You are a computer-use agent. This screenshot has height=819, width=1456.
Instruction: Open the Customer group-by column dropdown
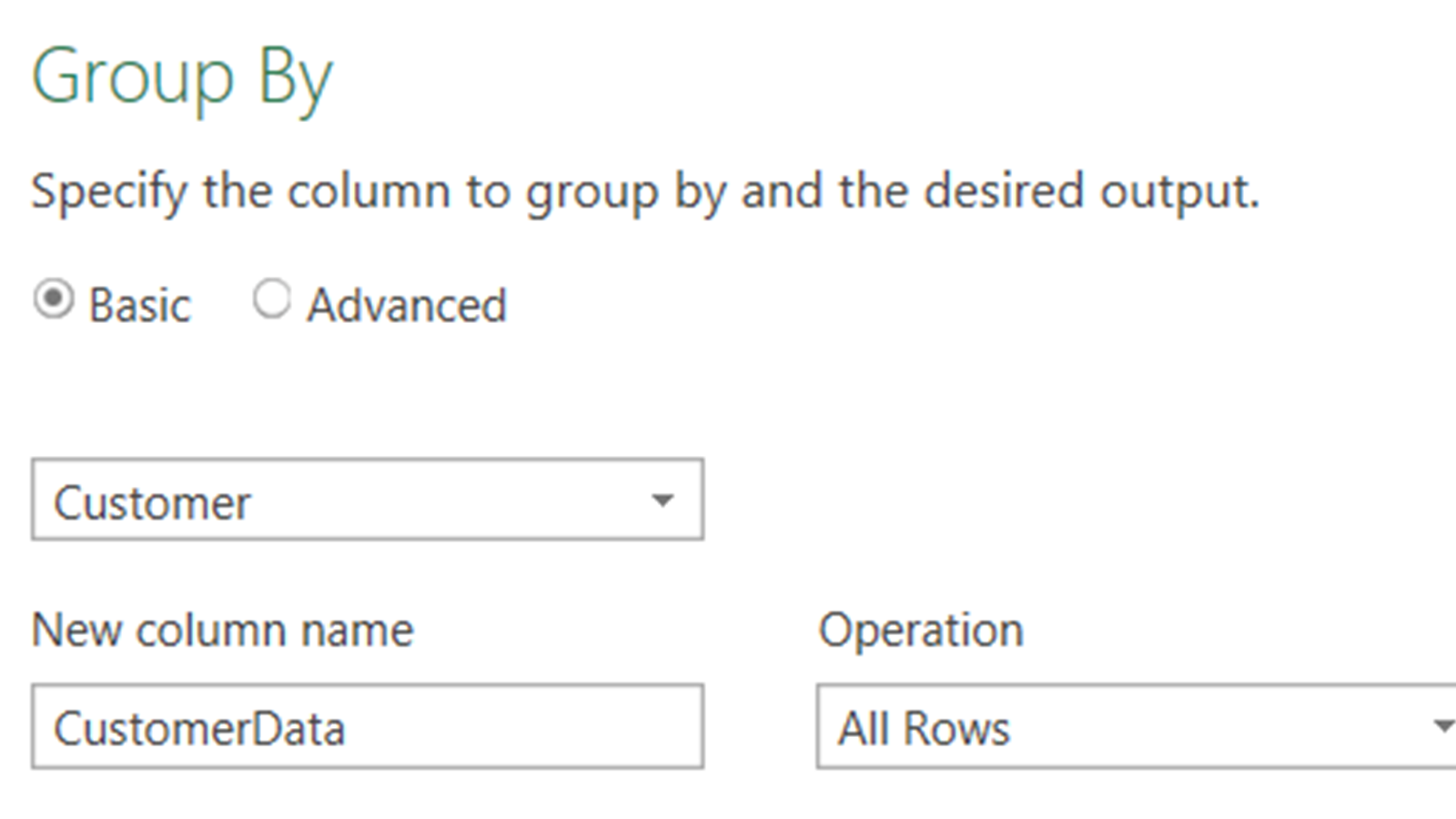[x=367, y=500]
